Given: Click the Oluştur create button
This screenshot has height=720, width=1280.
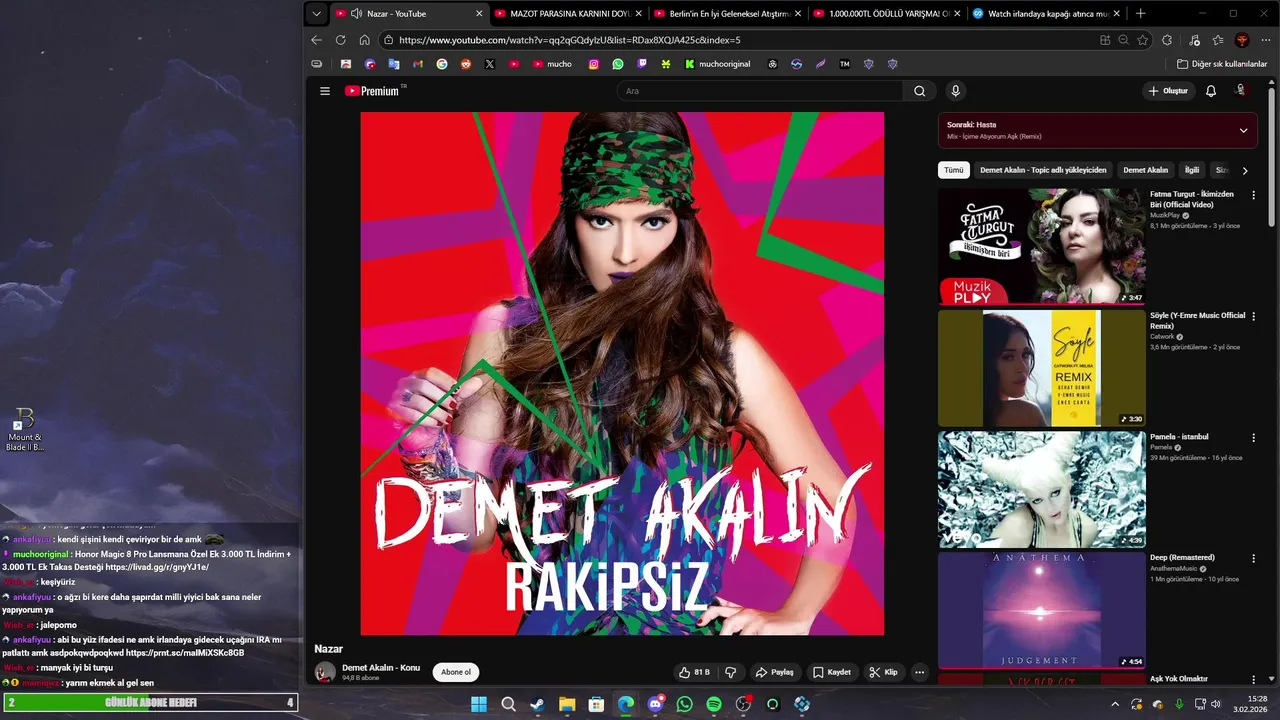Looking at the screenshot, I should (x=1168, y=91).
